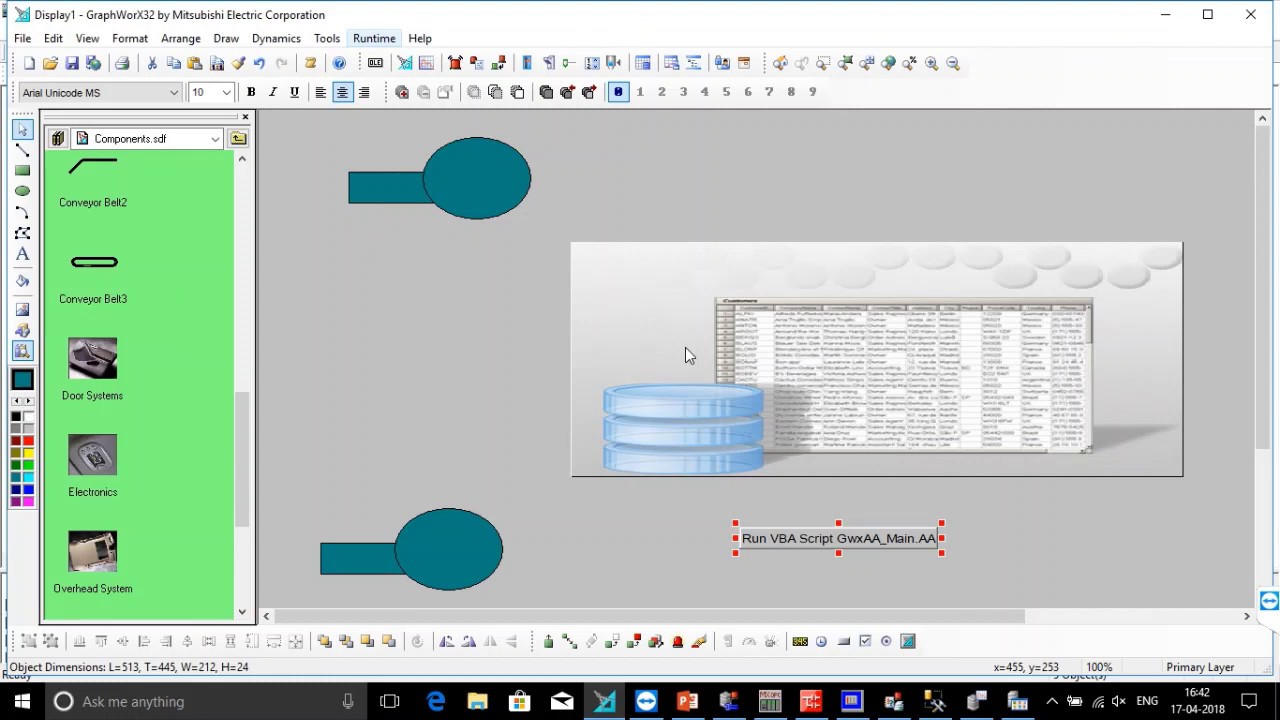Open the symbol library browse icon
Viewport: 1280px width, 720px height.
pyautogui.click(x=58, y=139)
